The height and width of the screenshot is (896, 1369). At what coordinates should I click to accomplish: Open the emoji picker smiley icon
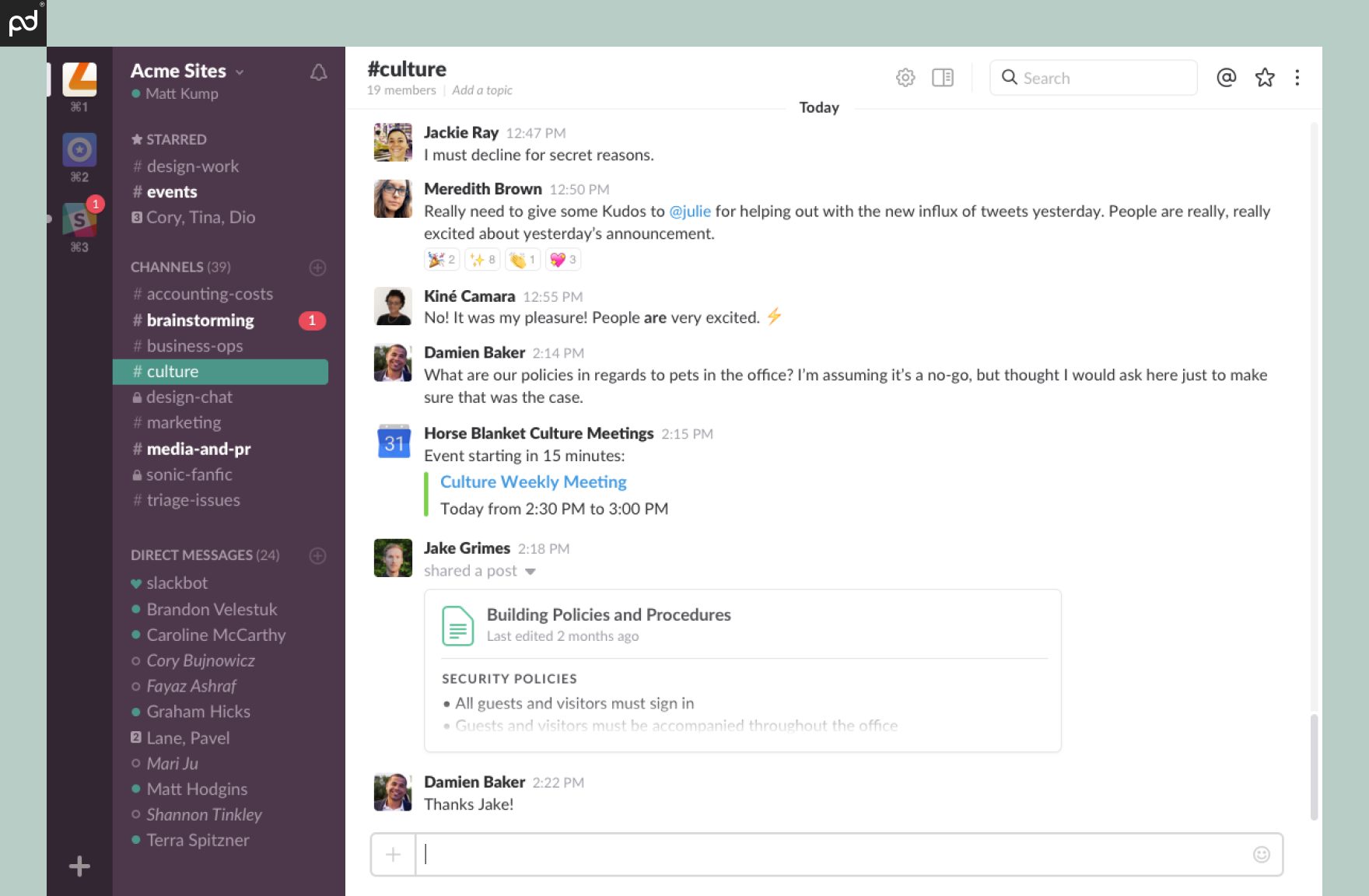[1262, 855]
